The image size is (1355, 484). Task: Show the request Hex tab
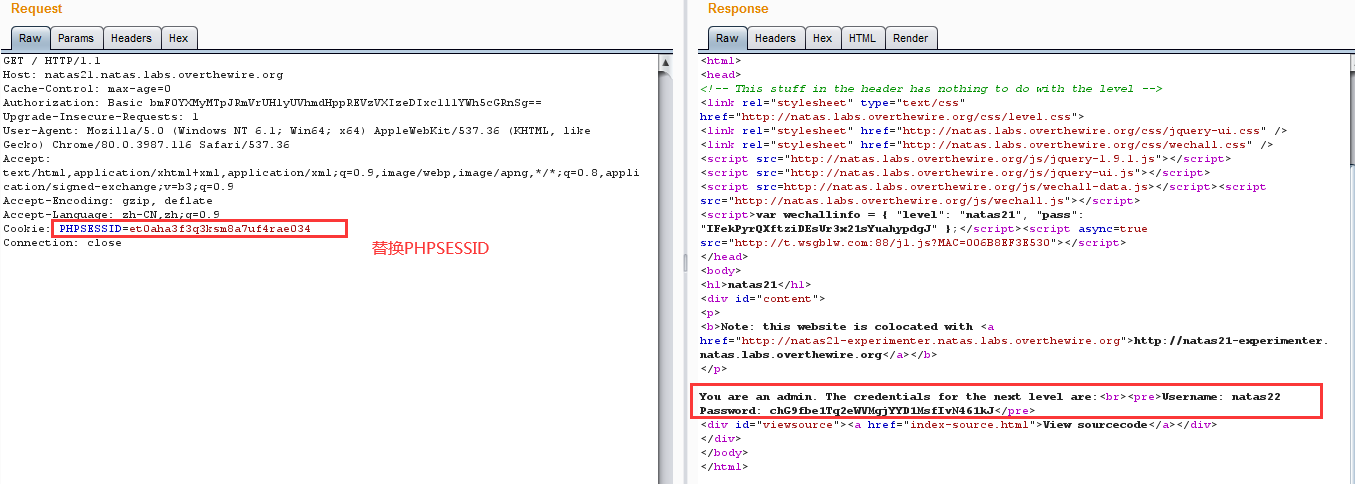(x=178, y=38)
